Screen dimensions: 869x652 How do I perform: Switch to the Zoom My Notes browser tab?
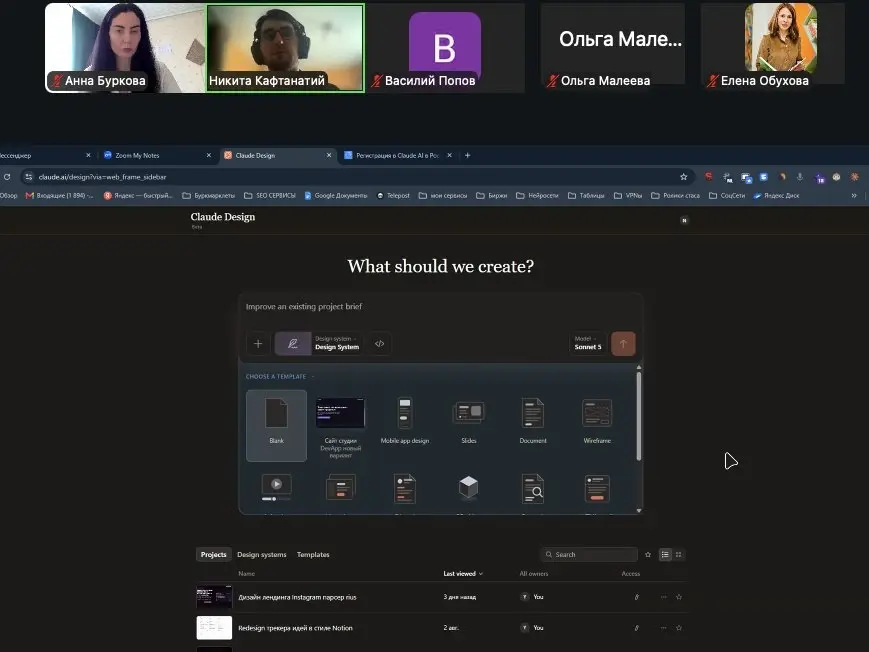pos(155,155)
